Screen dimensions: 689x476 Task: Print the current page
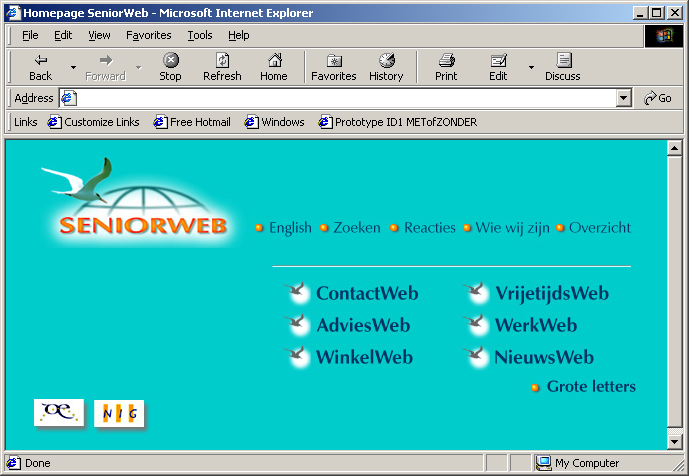[x=446, y=67]
